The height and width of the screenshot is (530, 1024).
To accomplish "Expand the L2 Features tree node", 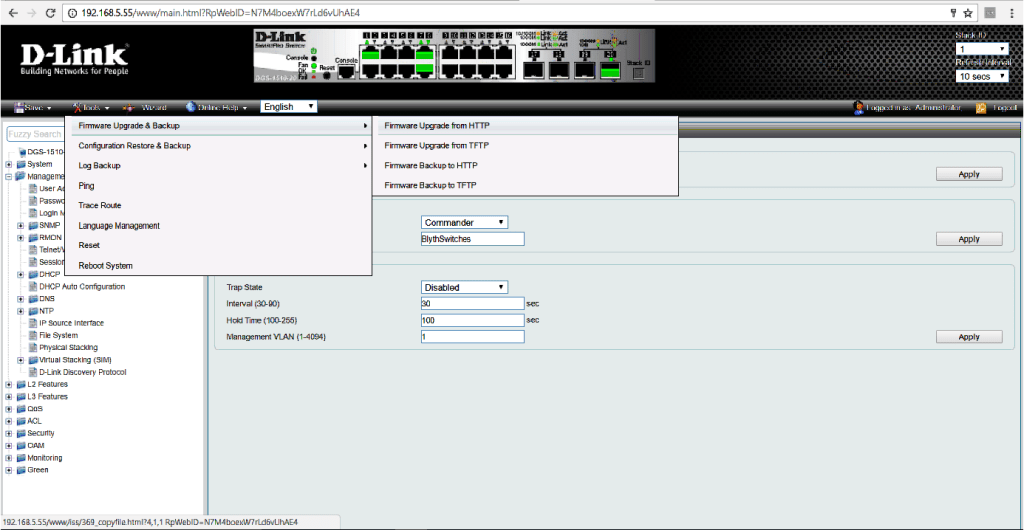I will click(x=9, y=384).
